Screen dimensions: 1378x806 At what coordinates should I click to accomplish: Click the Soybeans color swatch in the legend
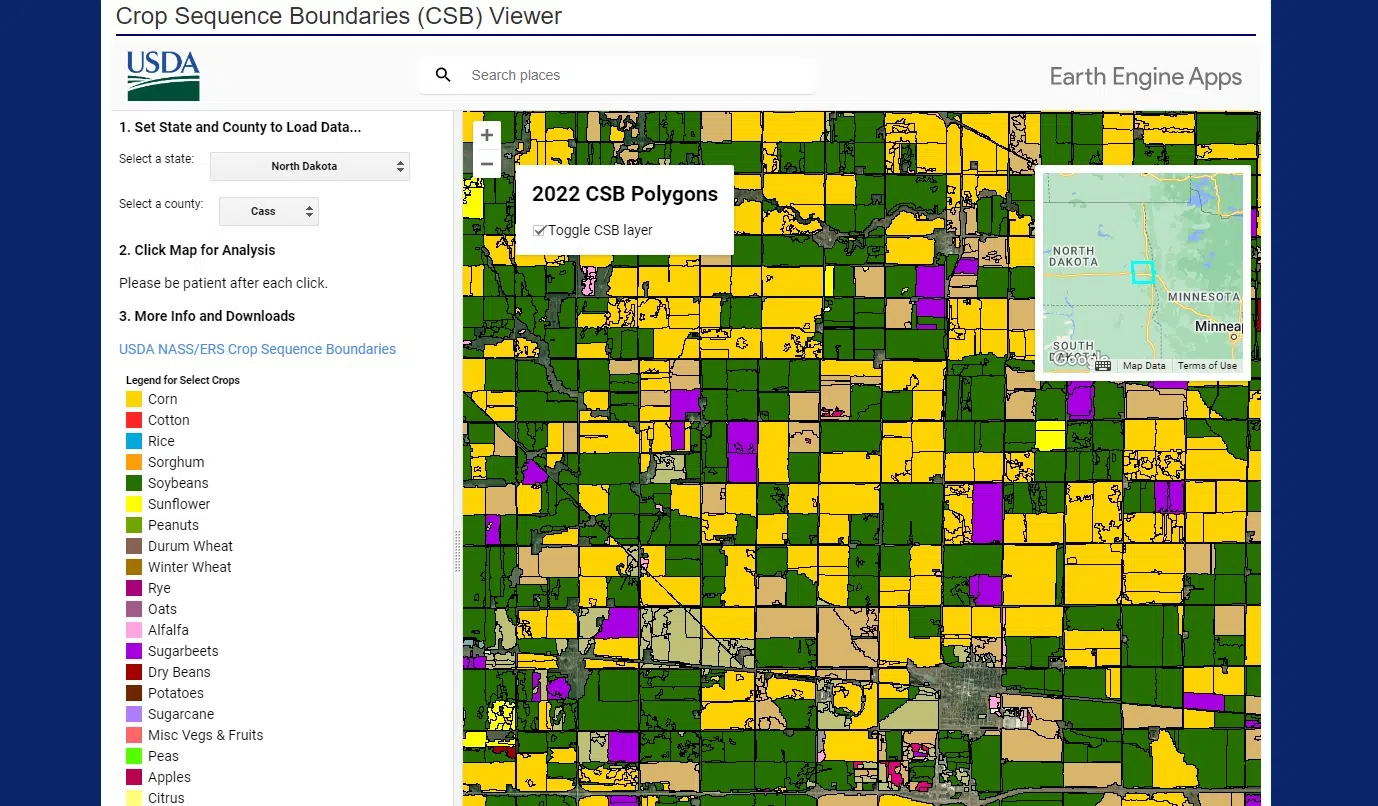coord(132,482)
